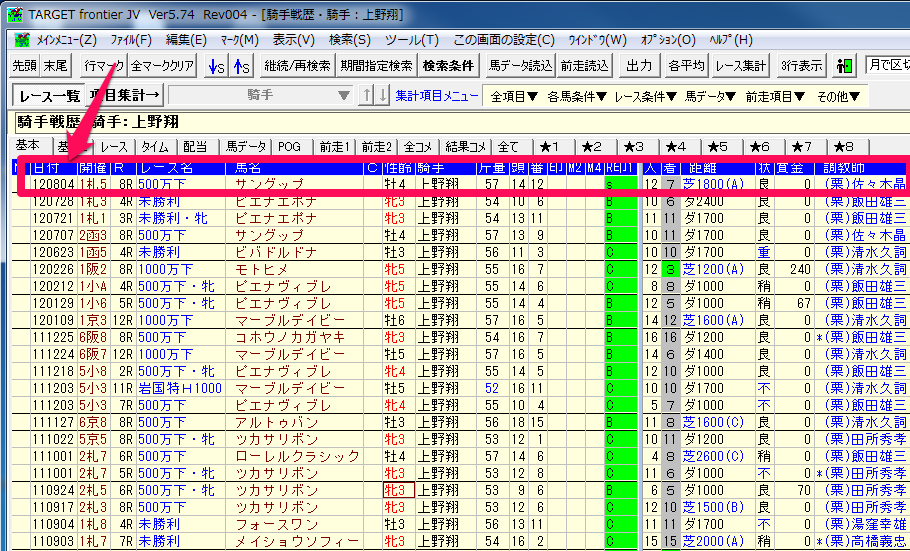Click 期間指定検索 button
The image size is (910, 551).
coord(376,66)
